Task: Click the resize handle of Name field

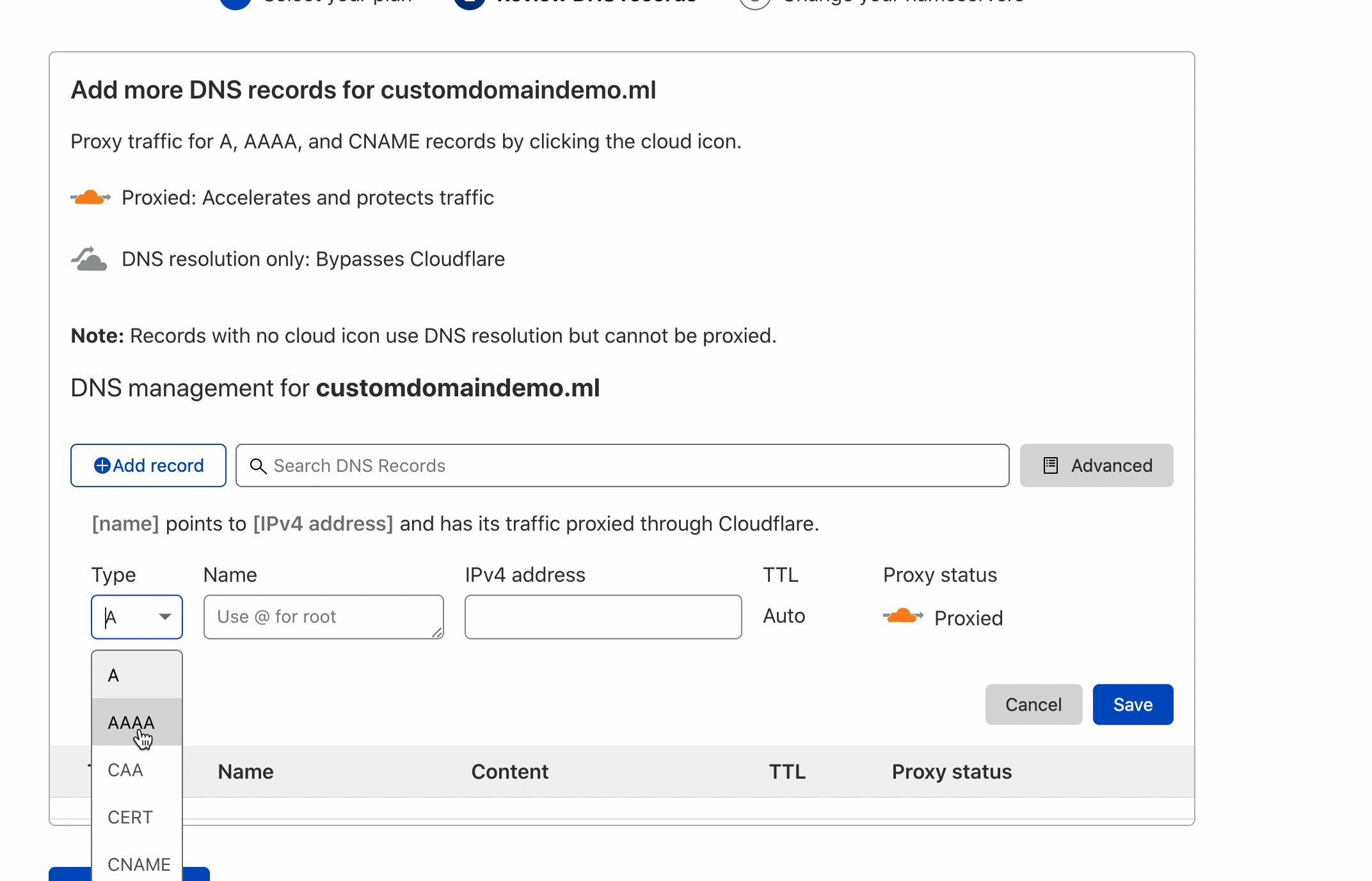Action: [x=437, y=633]
